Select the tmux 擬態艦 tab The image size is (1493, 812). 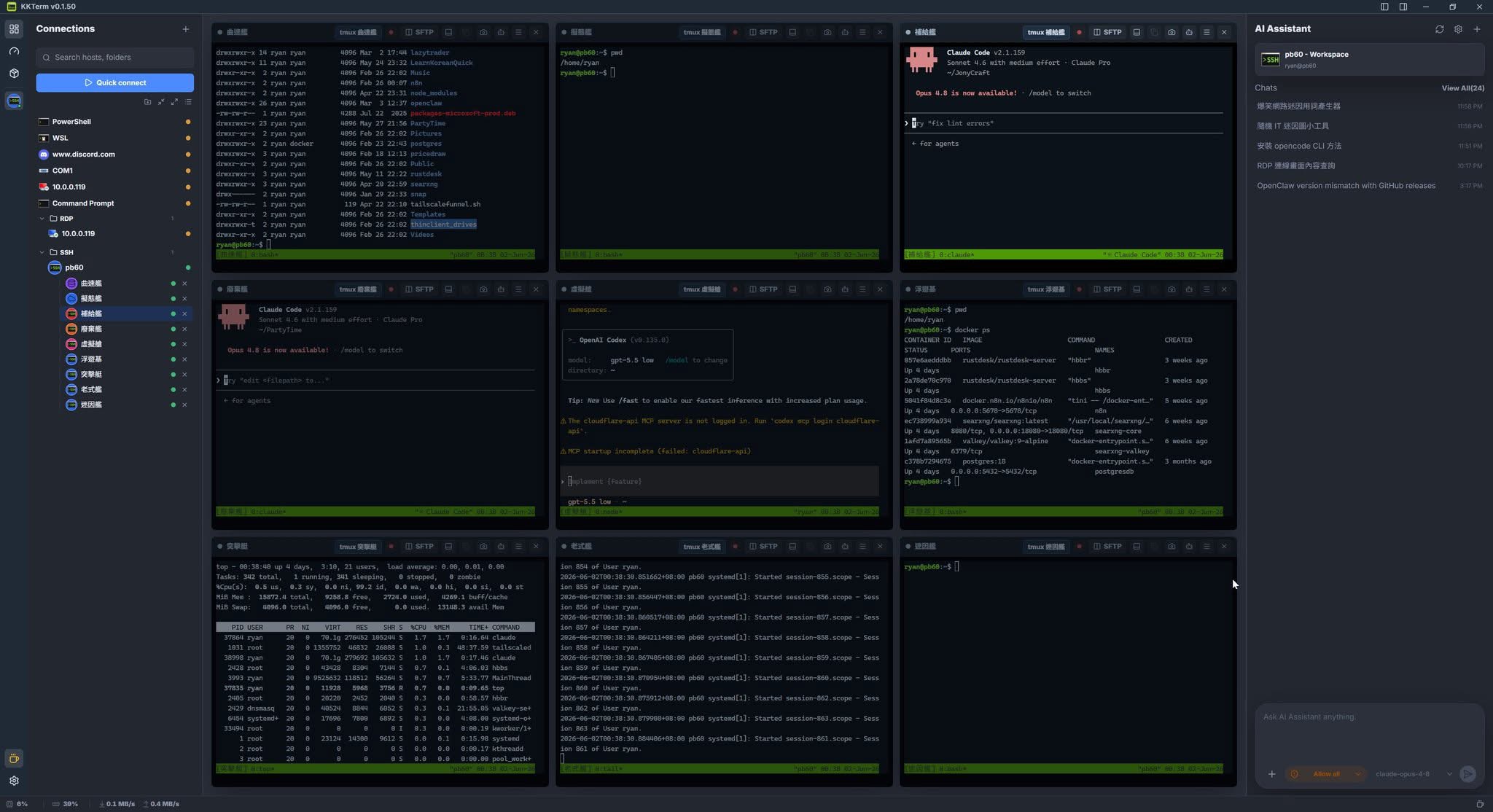pos(702,32)
